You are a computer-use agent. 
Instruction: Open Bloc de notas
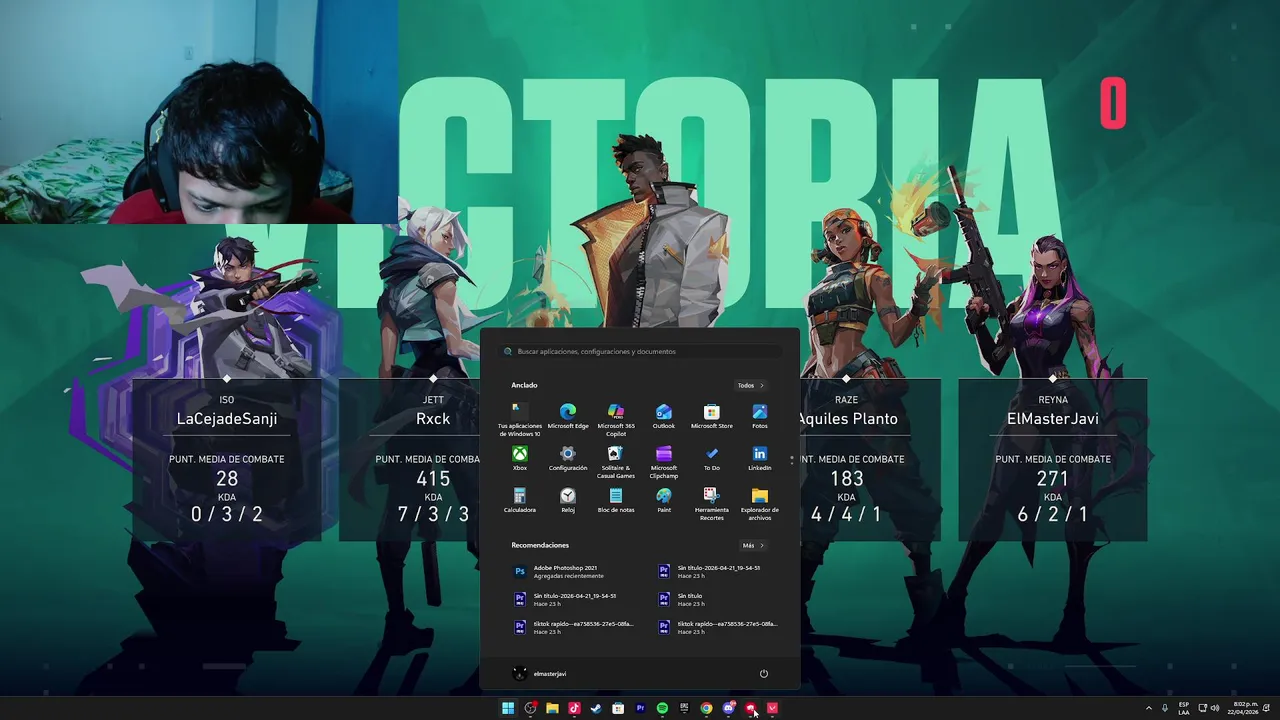point(616,500)
